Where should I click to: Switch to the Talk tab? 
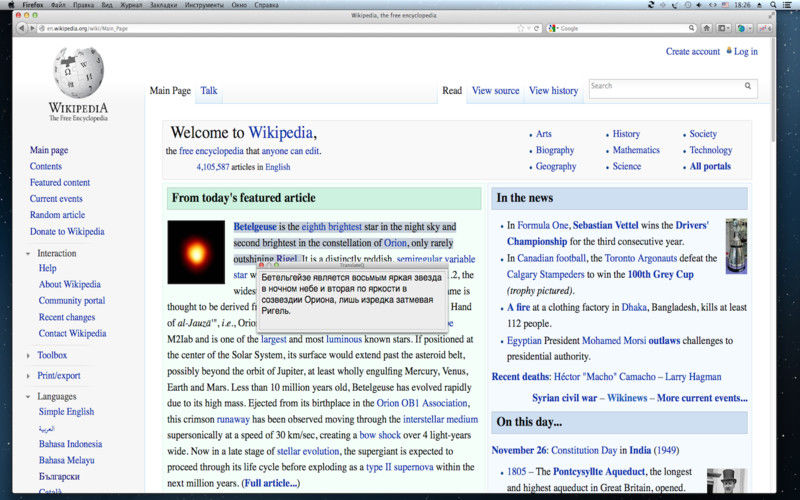point(209,91)
